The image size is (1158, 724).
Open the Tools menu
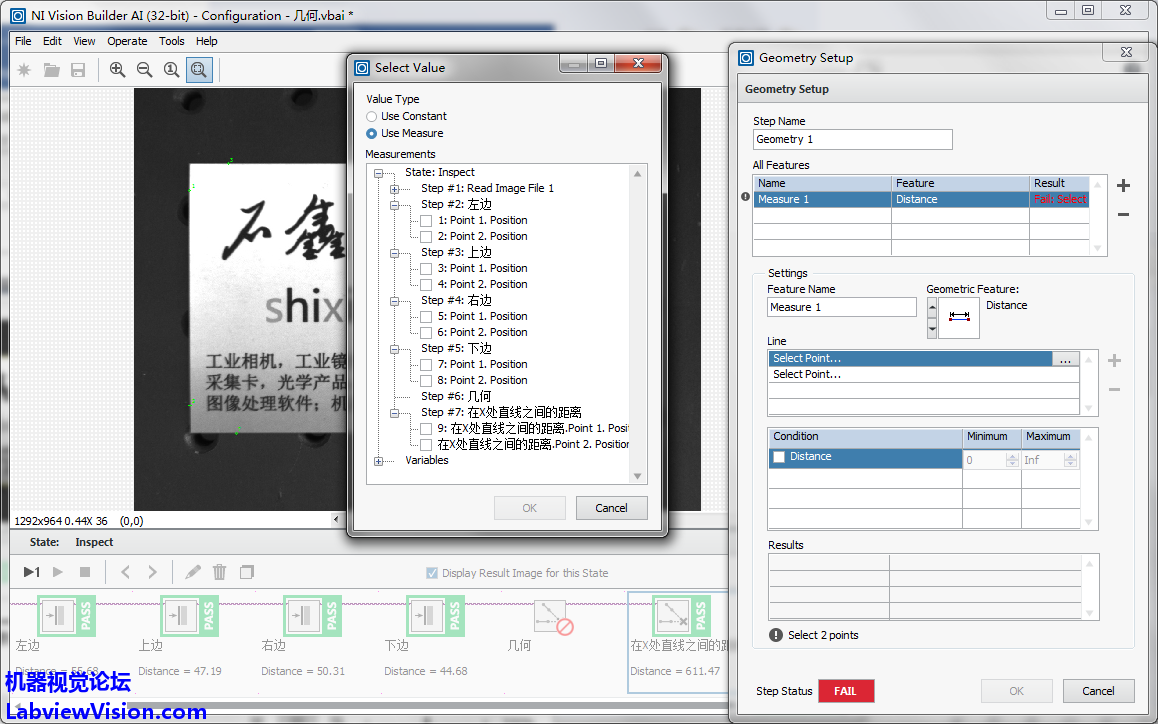point(172,42)
